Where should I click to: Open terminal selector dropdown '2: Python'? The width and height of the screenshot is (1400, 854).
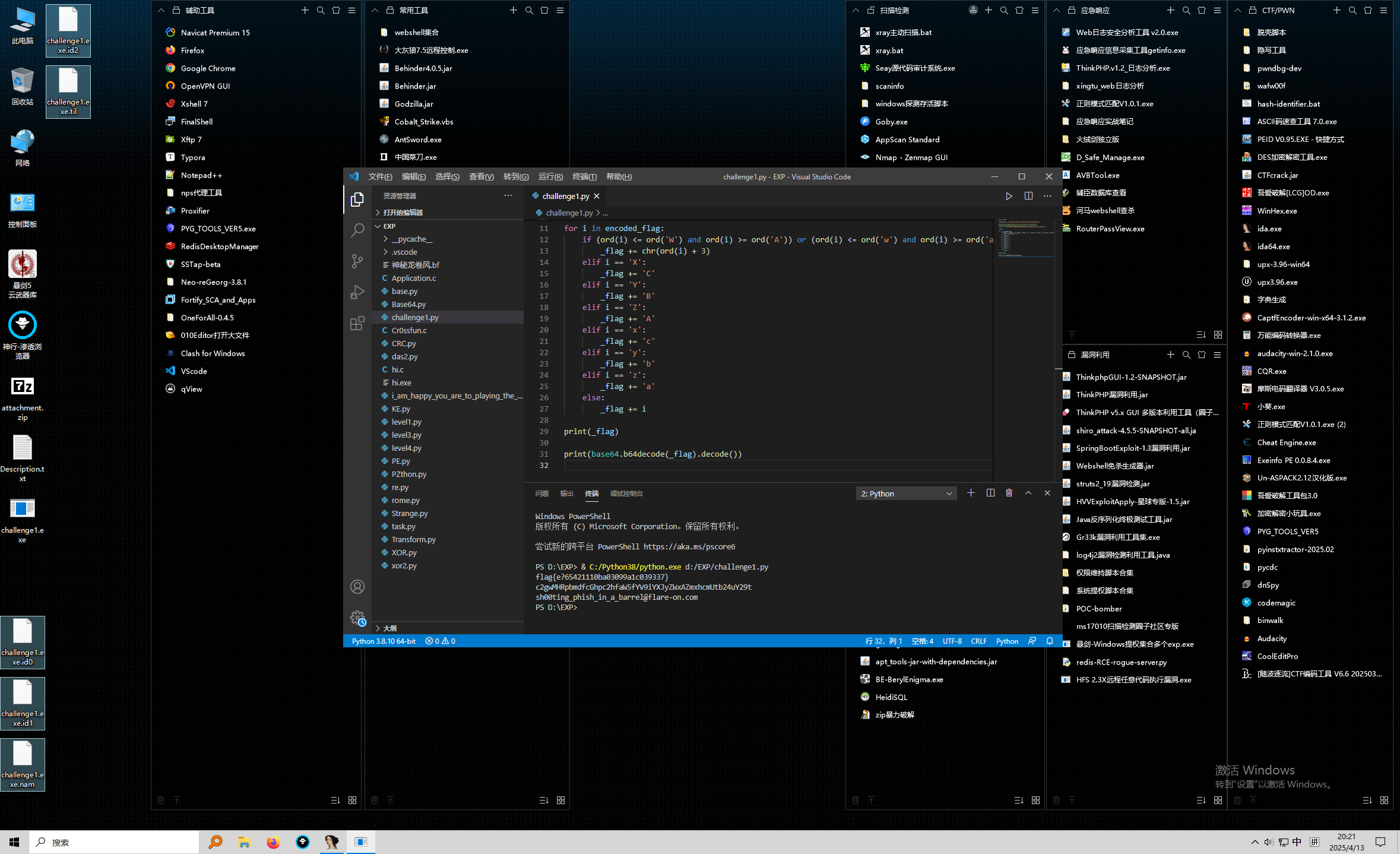click(x=906, y=494)
